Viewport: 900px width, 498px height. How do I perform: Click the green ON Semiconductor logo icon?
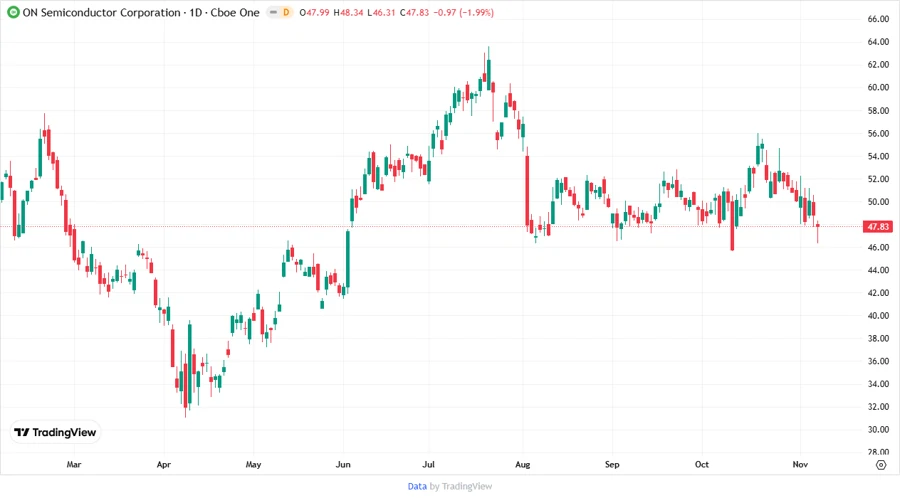click(x=13, y=13)
